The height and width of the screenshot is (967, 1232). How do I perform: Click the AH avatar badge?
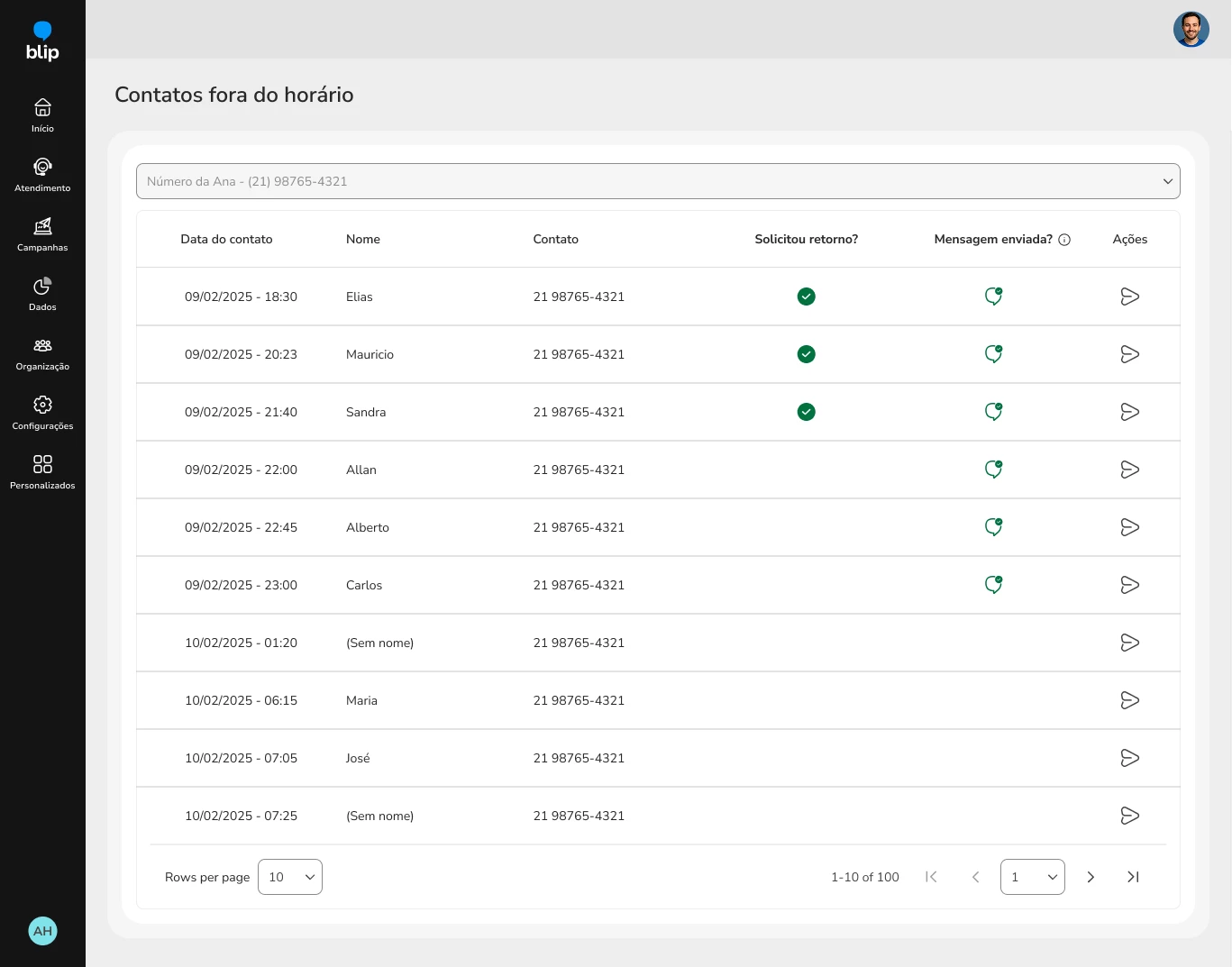pos(42,931)
